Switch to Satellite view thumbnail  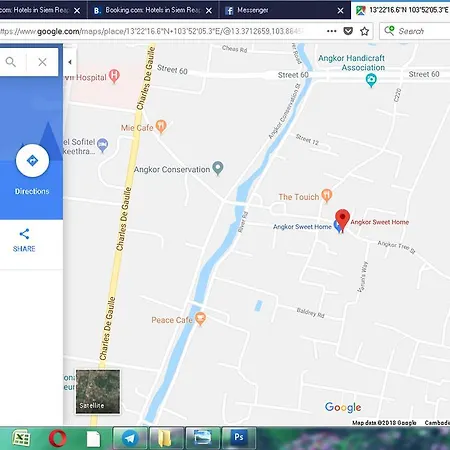click(98, 392)
